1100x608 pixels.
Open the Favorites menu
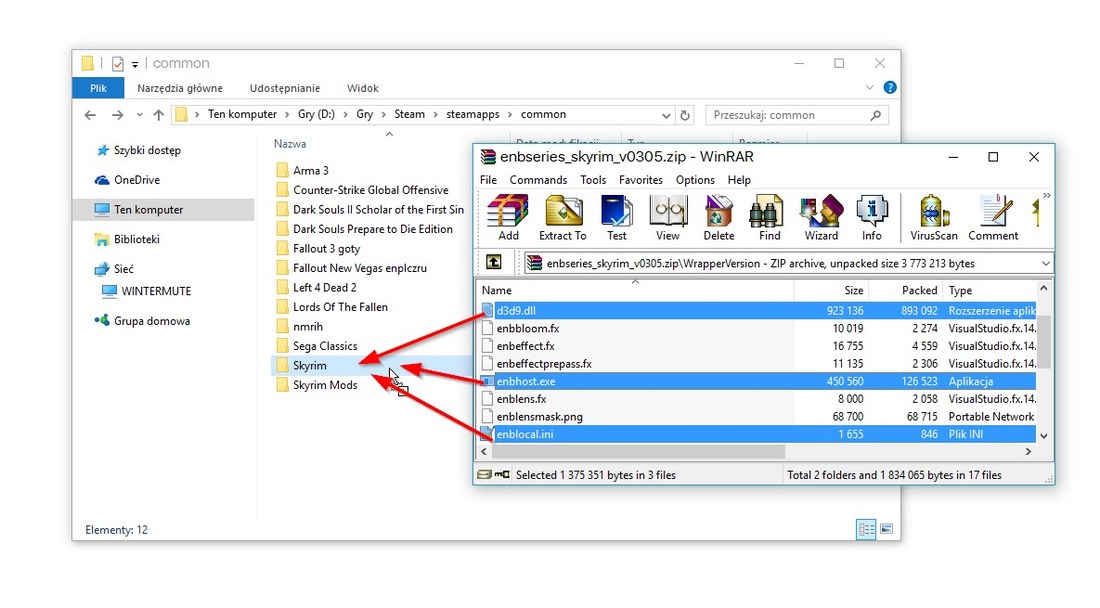coord(640,180)
